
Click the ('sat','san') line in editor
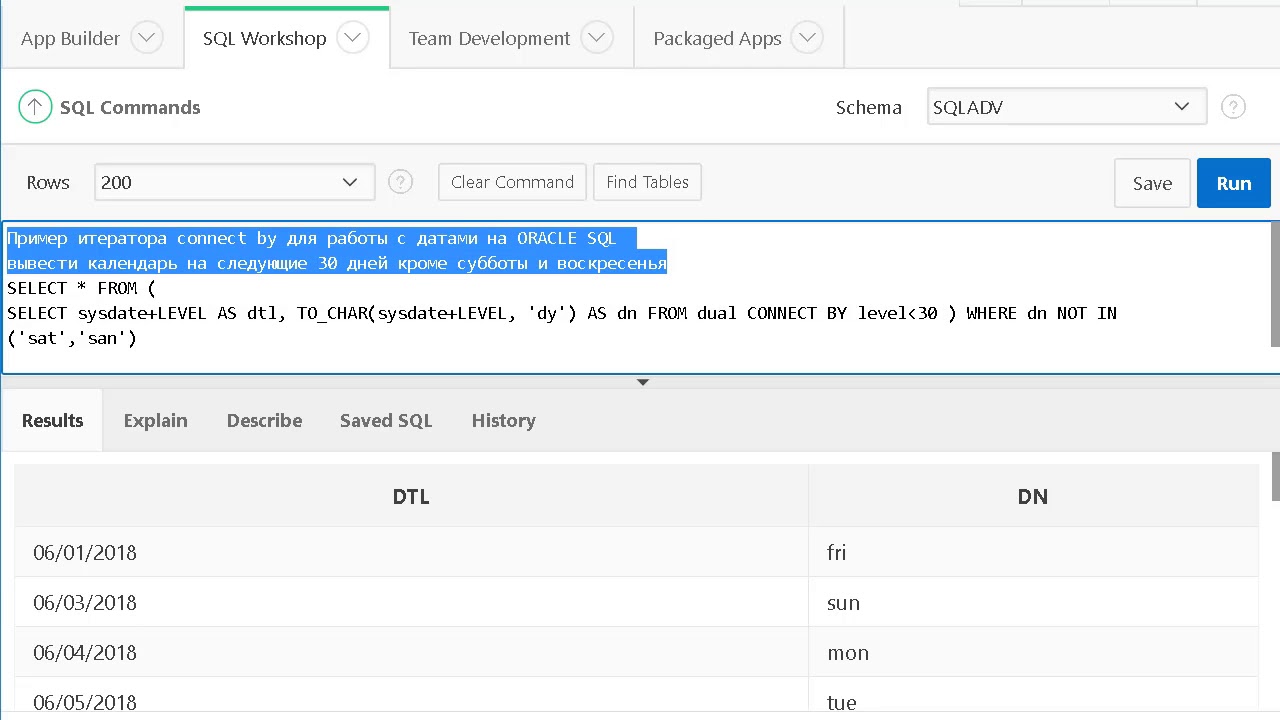click(72, 338)
